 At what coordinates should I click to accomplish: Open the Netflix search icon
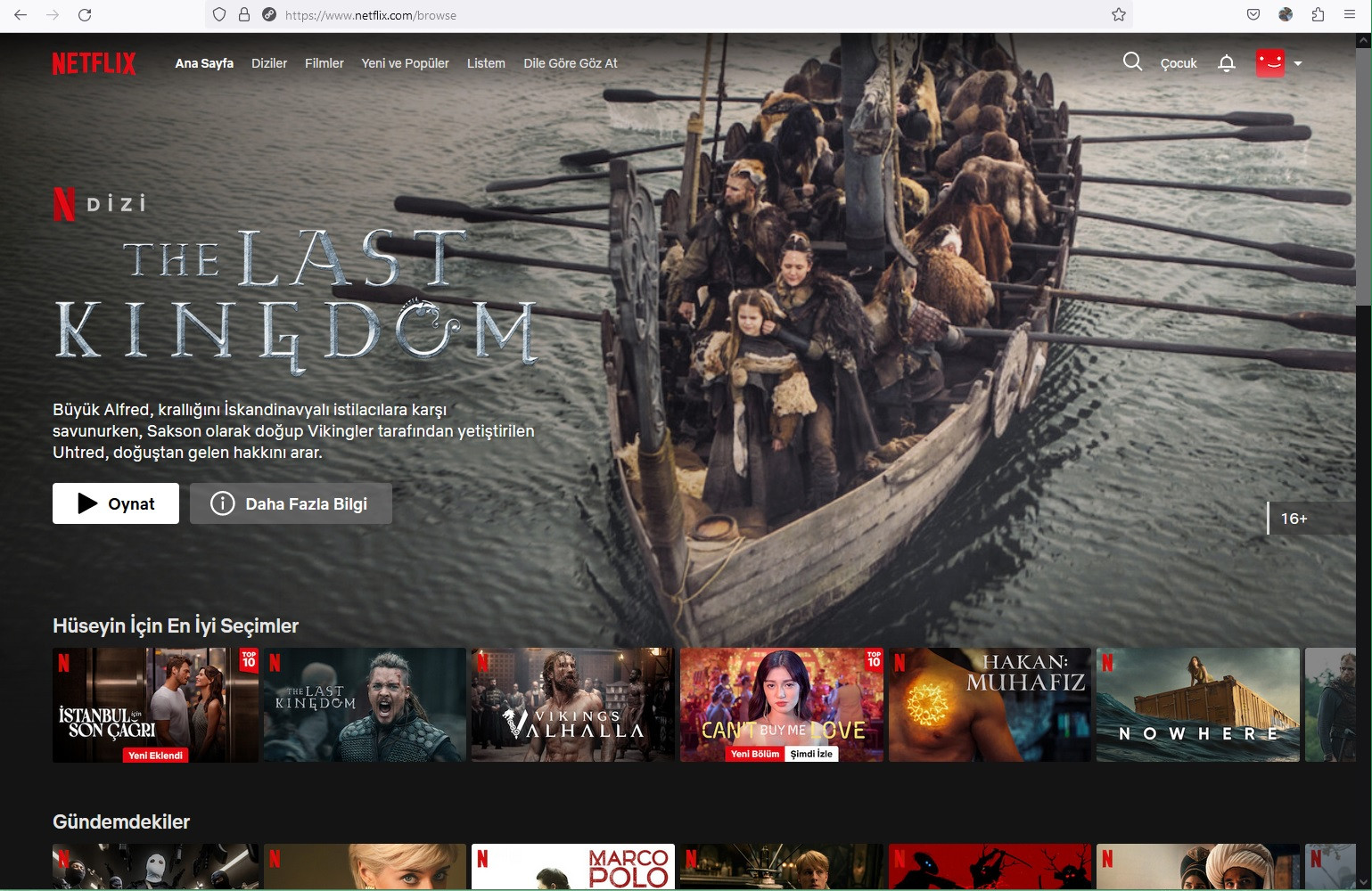pos(1132,61)
